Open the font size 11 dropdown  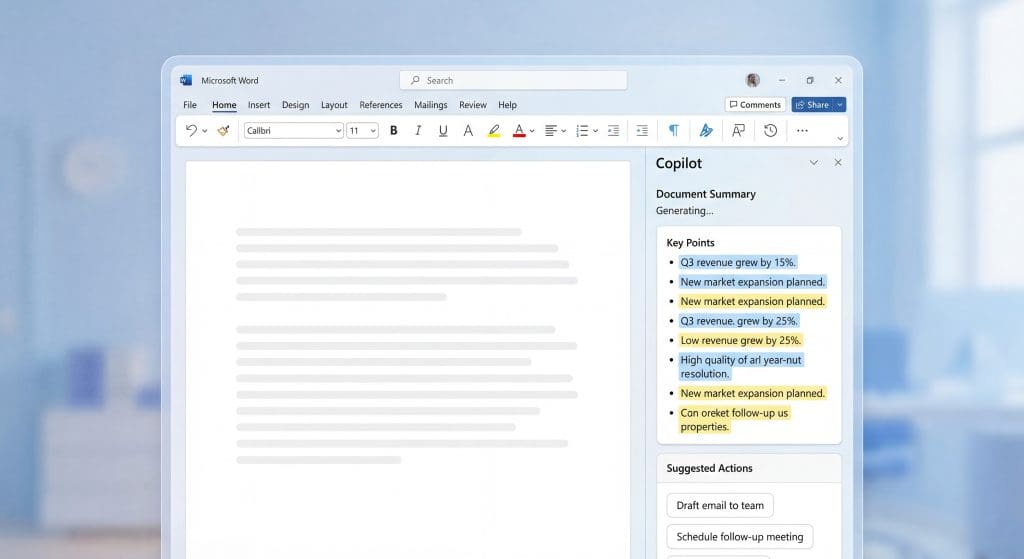362,130
